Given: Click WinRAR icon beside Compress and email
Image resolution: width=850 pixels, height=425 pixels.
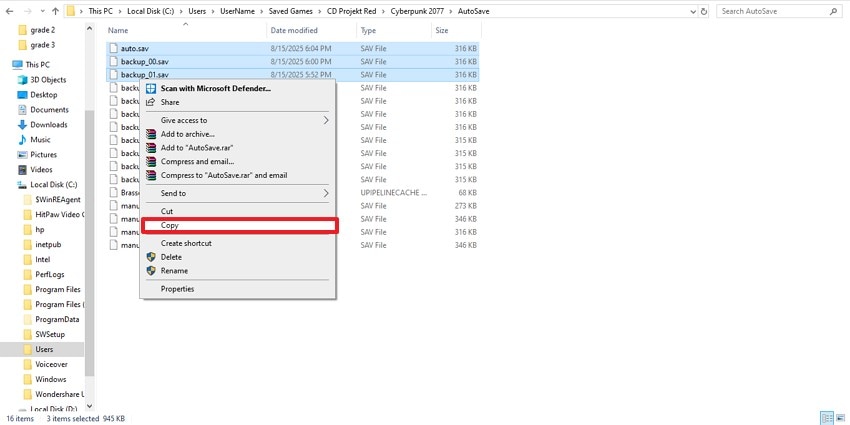Looking at the screenshot, I should tap(151, 162).
